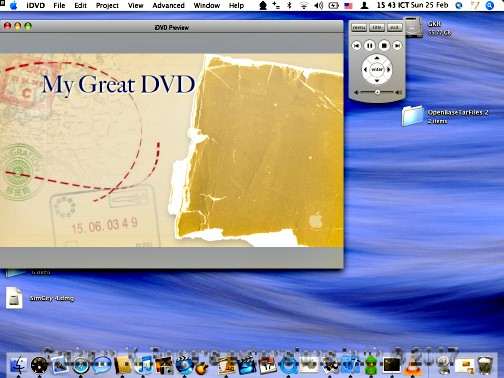
Task: Click the Wi-Fi icon in the menu bar
Action: (304, 5)
